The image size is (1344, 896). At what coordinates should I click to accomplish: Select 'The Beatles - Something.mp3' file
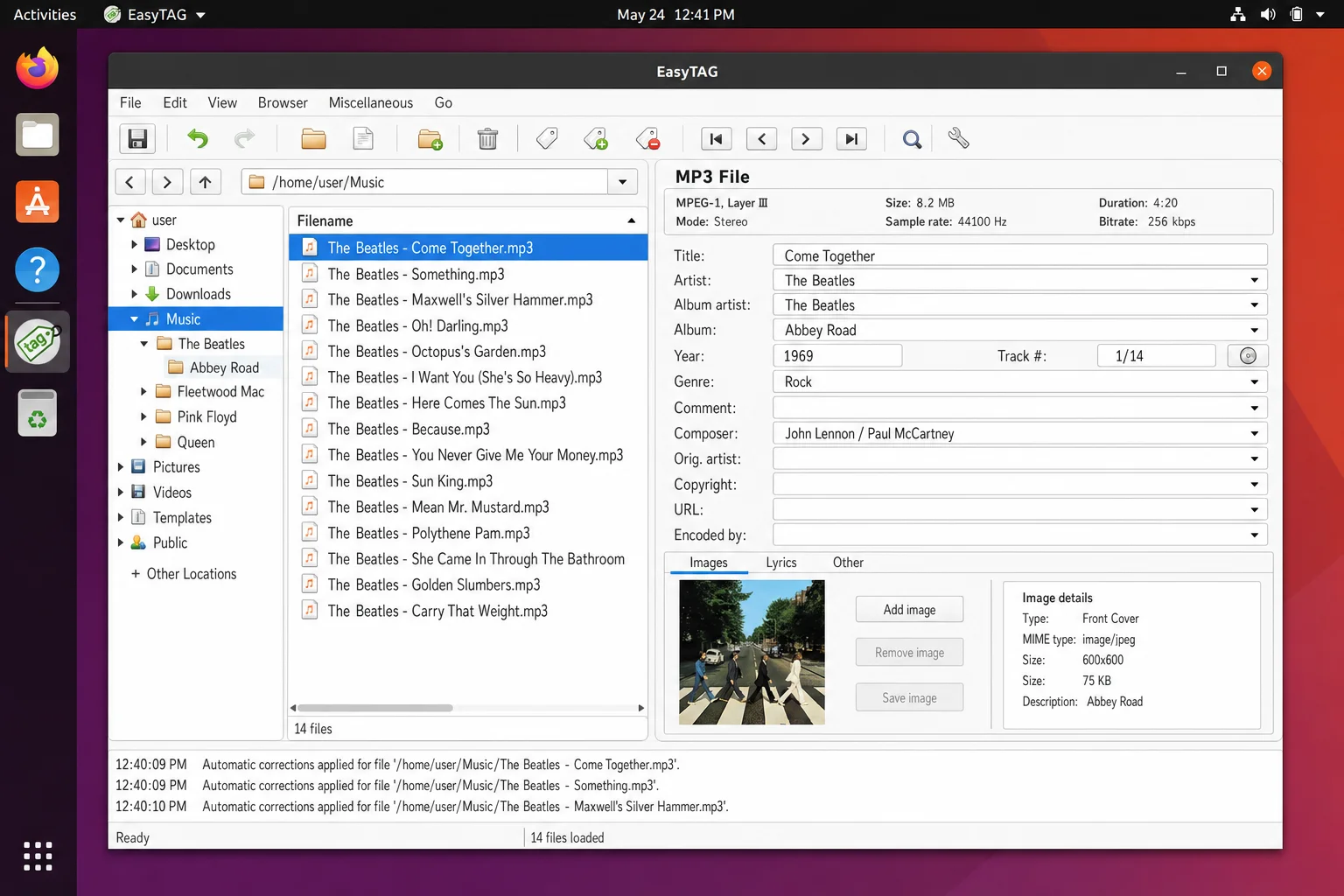click(468, 274)
